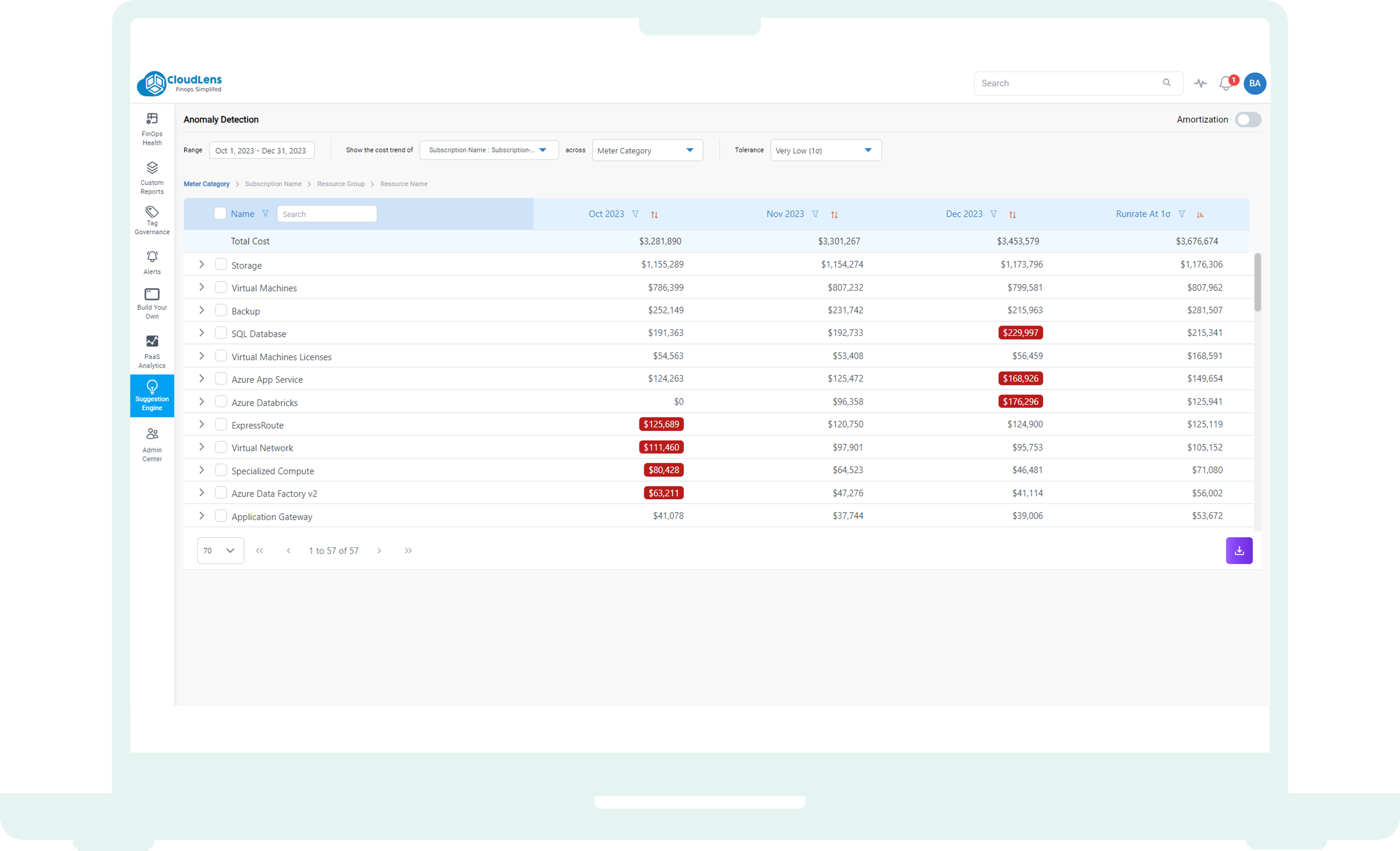Open the Meter Category dropdown
1400x851 pixels.
647,150
